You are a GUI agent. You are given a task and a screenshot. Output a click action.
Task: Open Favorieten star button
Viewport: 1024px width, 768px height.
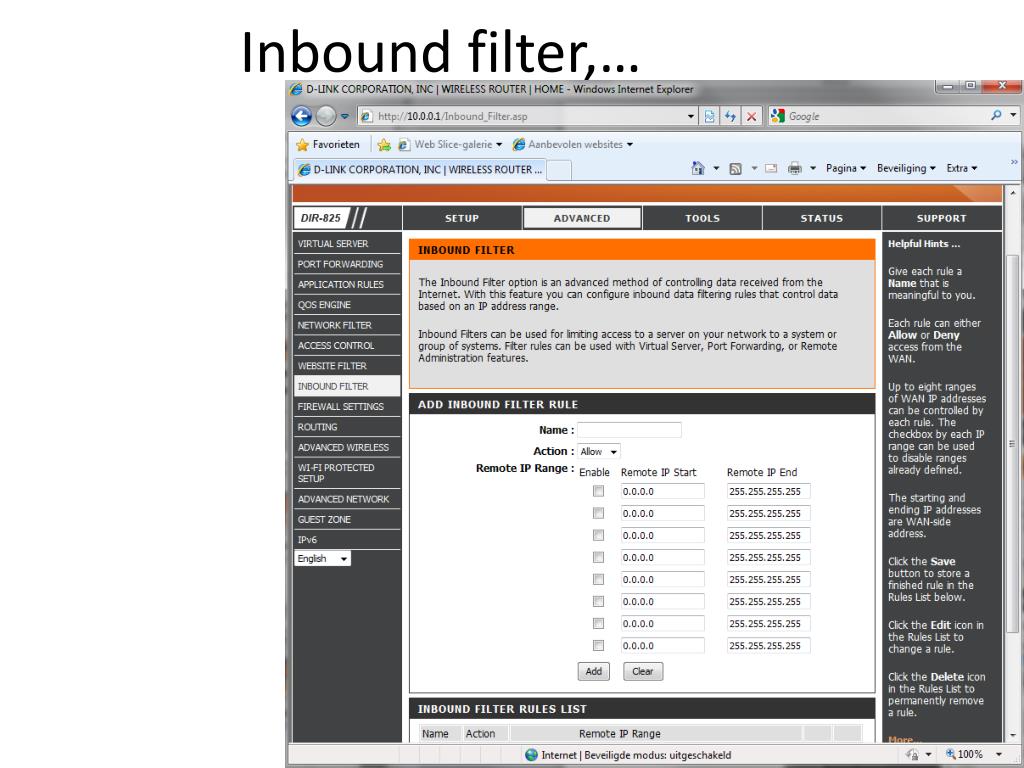coord(328,144)
